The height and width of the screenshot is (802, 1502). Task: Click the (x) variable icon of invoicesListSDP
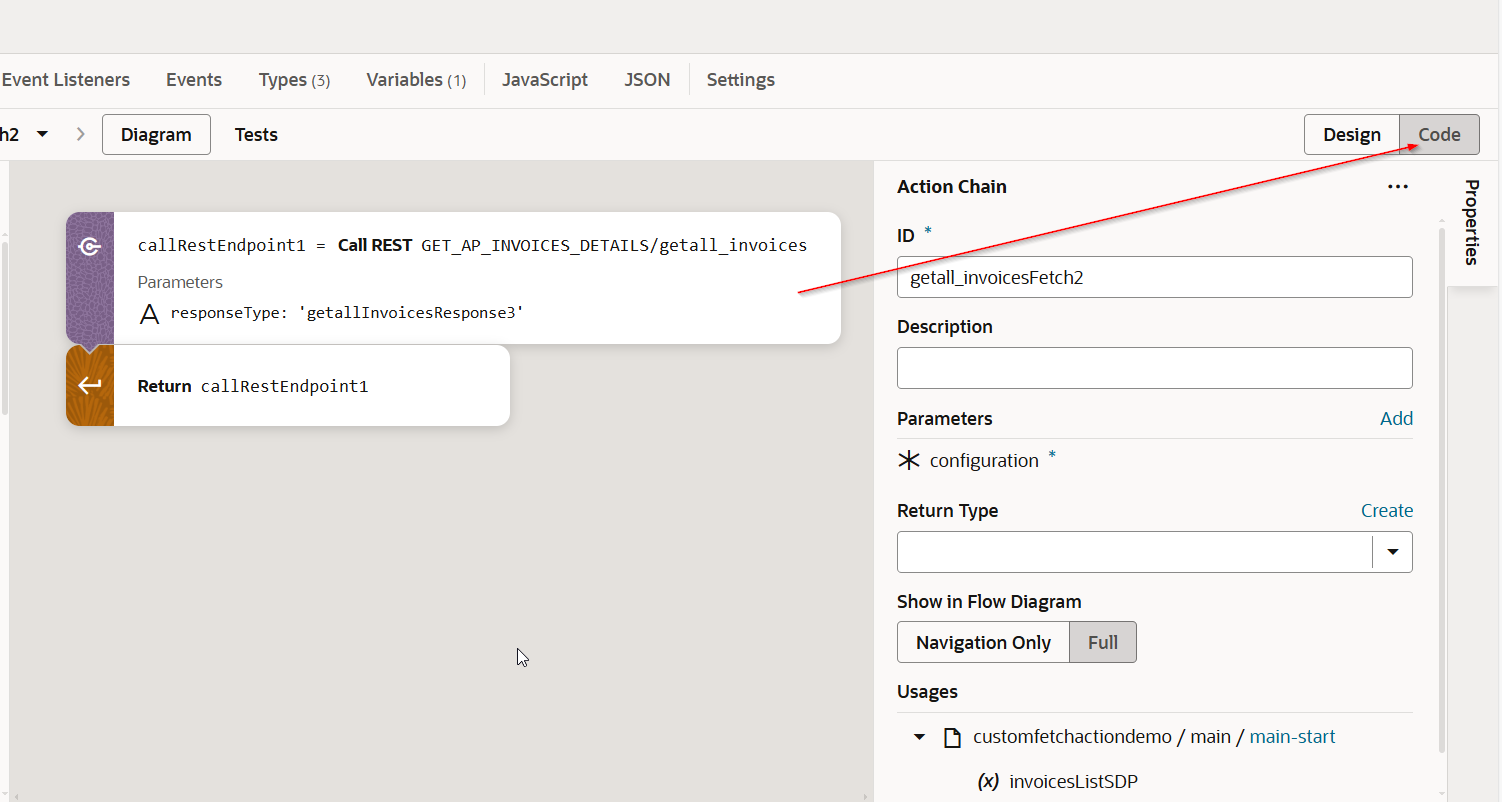point(988,781)
